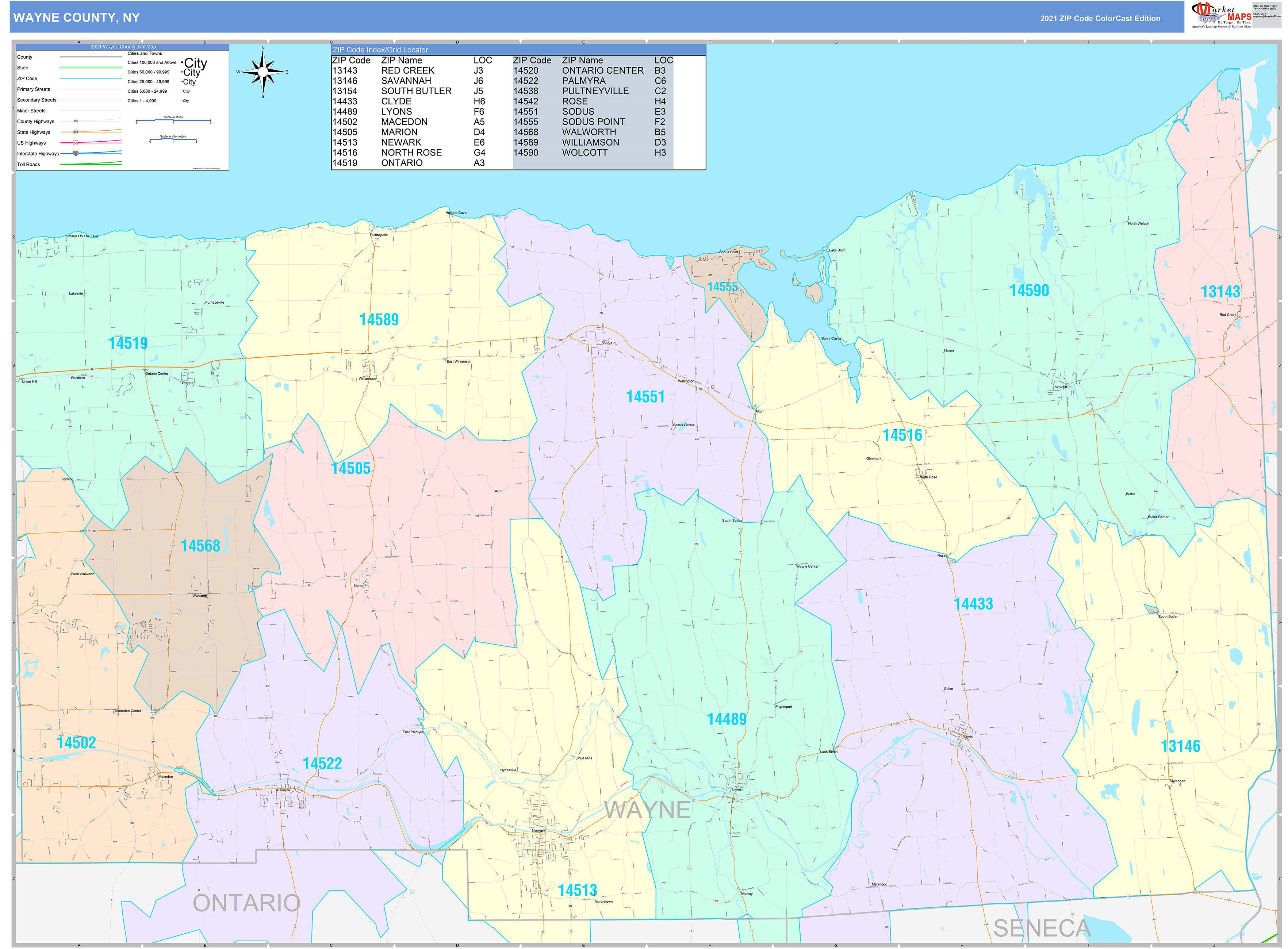This screenshot has width=1288, height=949.
Task: Click 'WILLIAMSON' in the index table
Action: pyautogui.click(x=590, y=142)
